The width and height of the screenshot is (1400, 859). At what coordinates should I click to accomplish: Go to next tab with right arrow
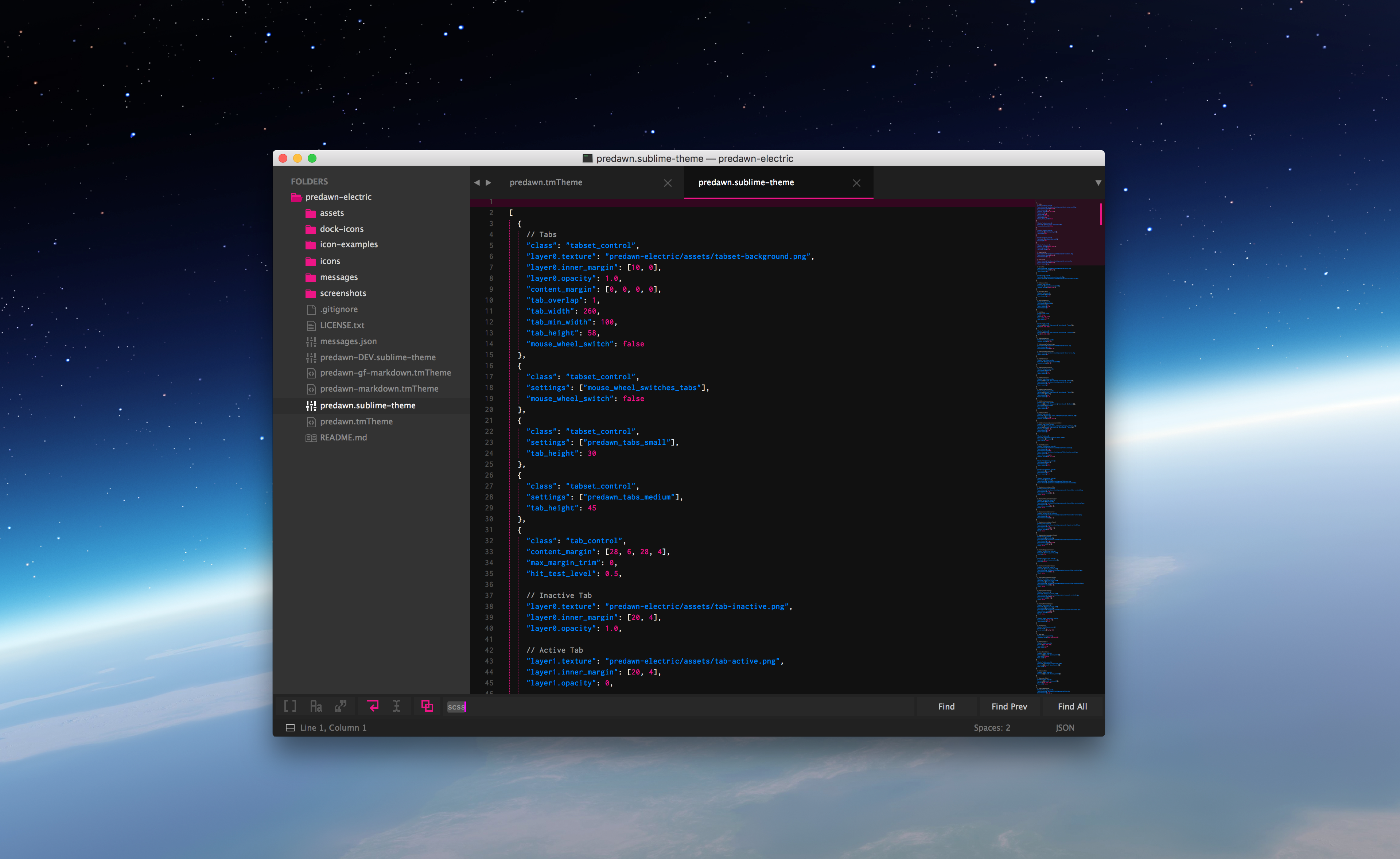tap(488, 182)
